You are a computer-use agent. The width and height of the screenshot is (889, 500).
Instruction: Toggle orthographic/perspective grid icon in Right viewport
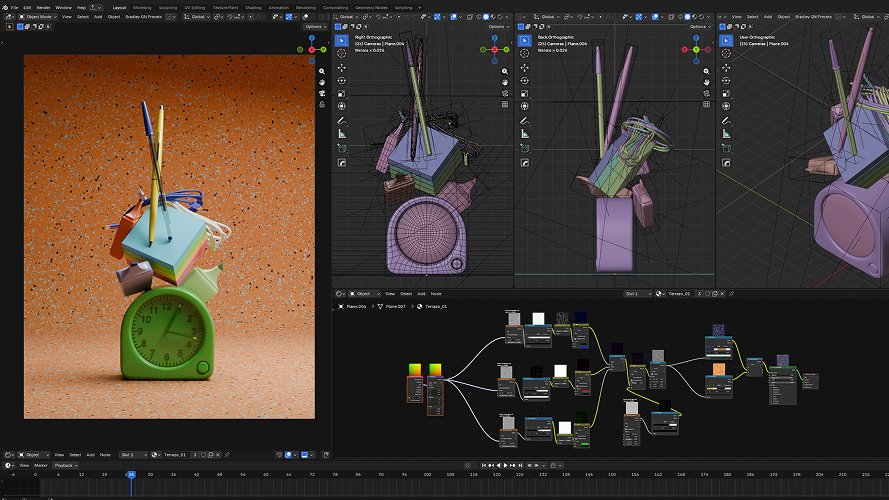pyautogui.click(x=505, y=104)
